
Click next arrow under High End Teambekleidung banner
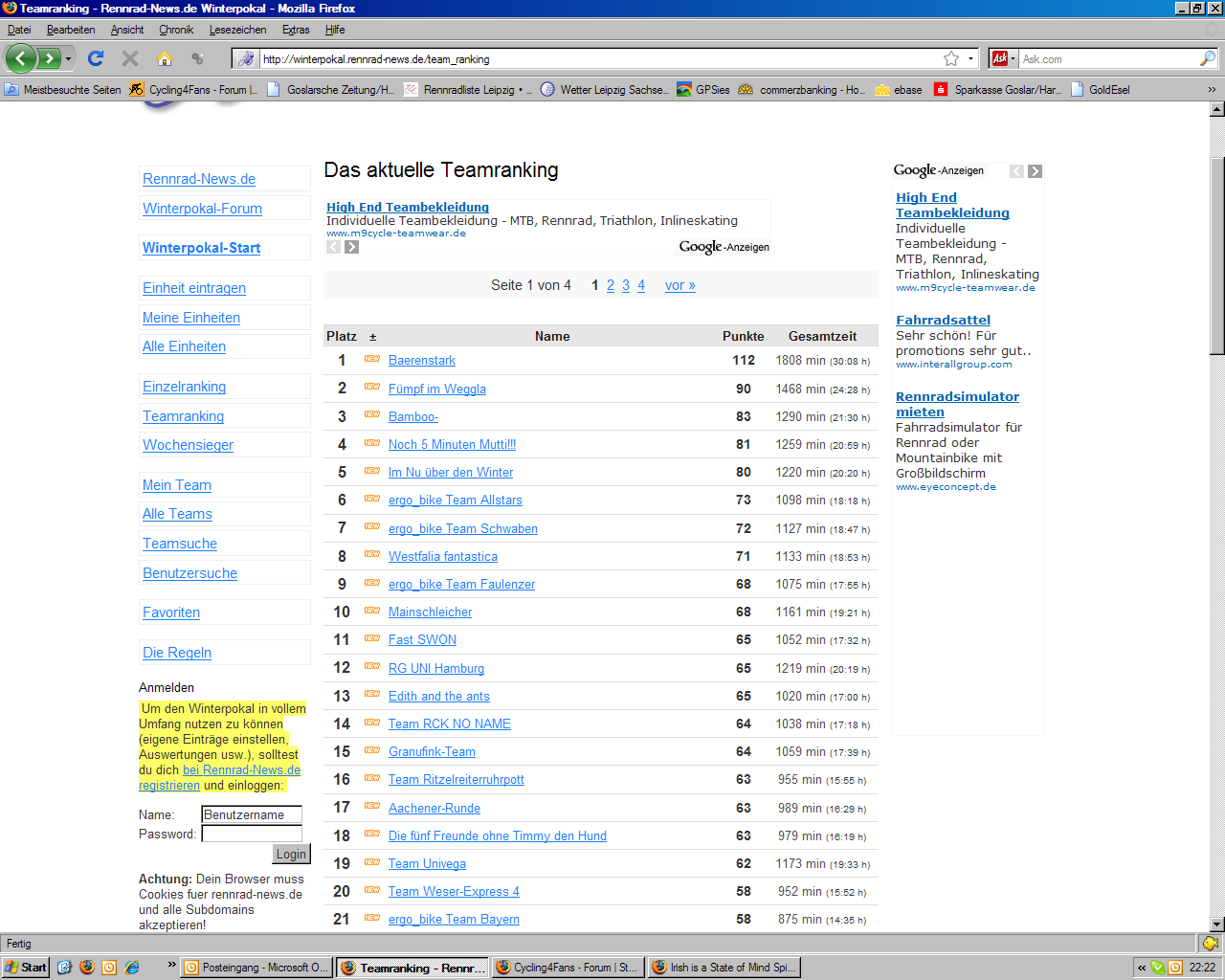pyautogui.click(x=351, y=247)
